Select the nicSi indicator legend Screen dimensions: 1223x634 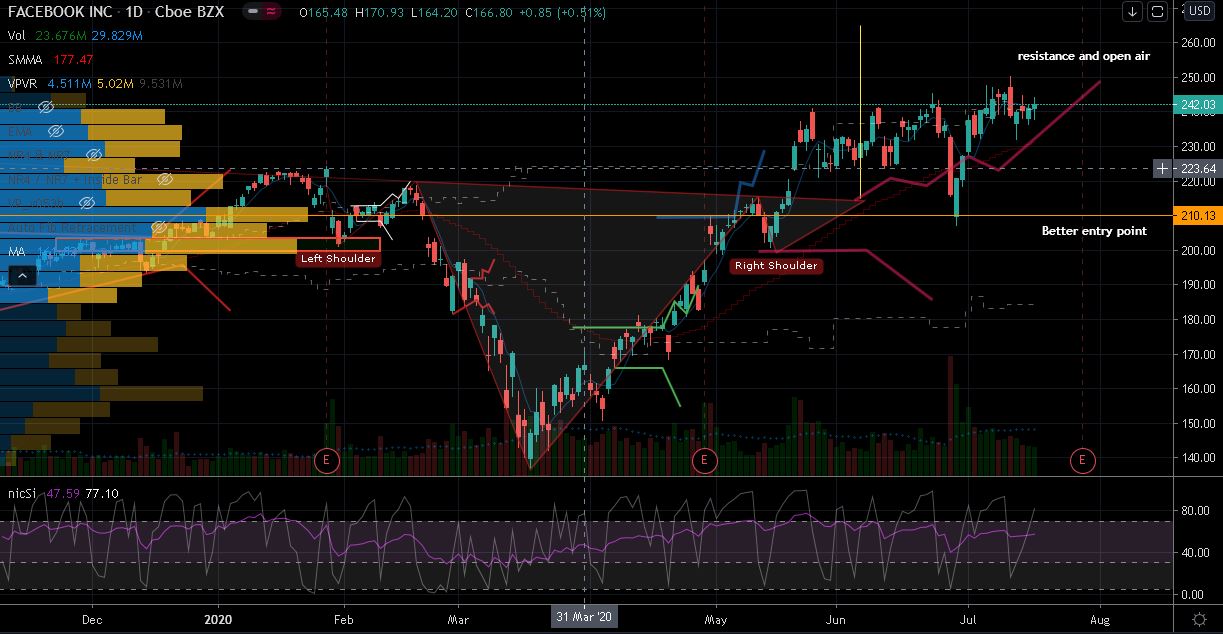click(21, 493)
